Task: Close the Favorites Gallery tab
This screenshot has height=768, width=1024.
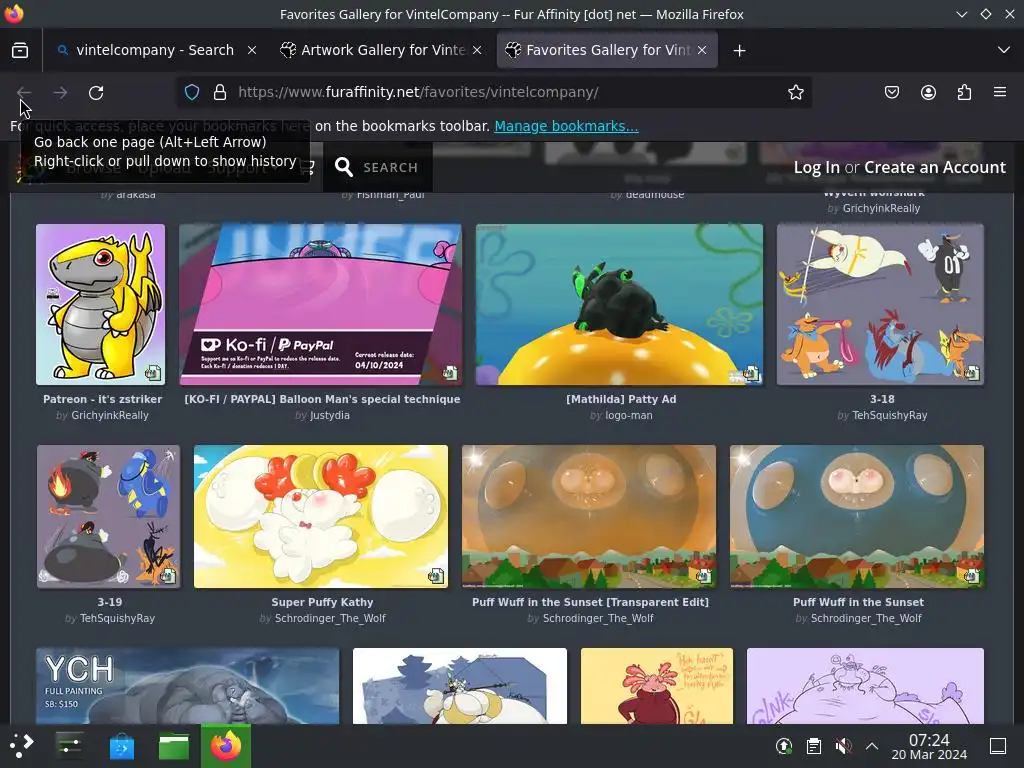Action: [x=702, y=50]
